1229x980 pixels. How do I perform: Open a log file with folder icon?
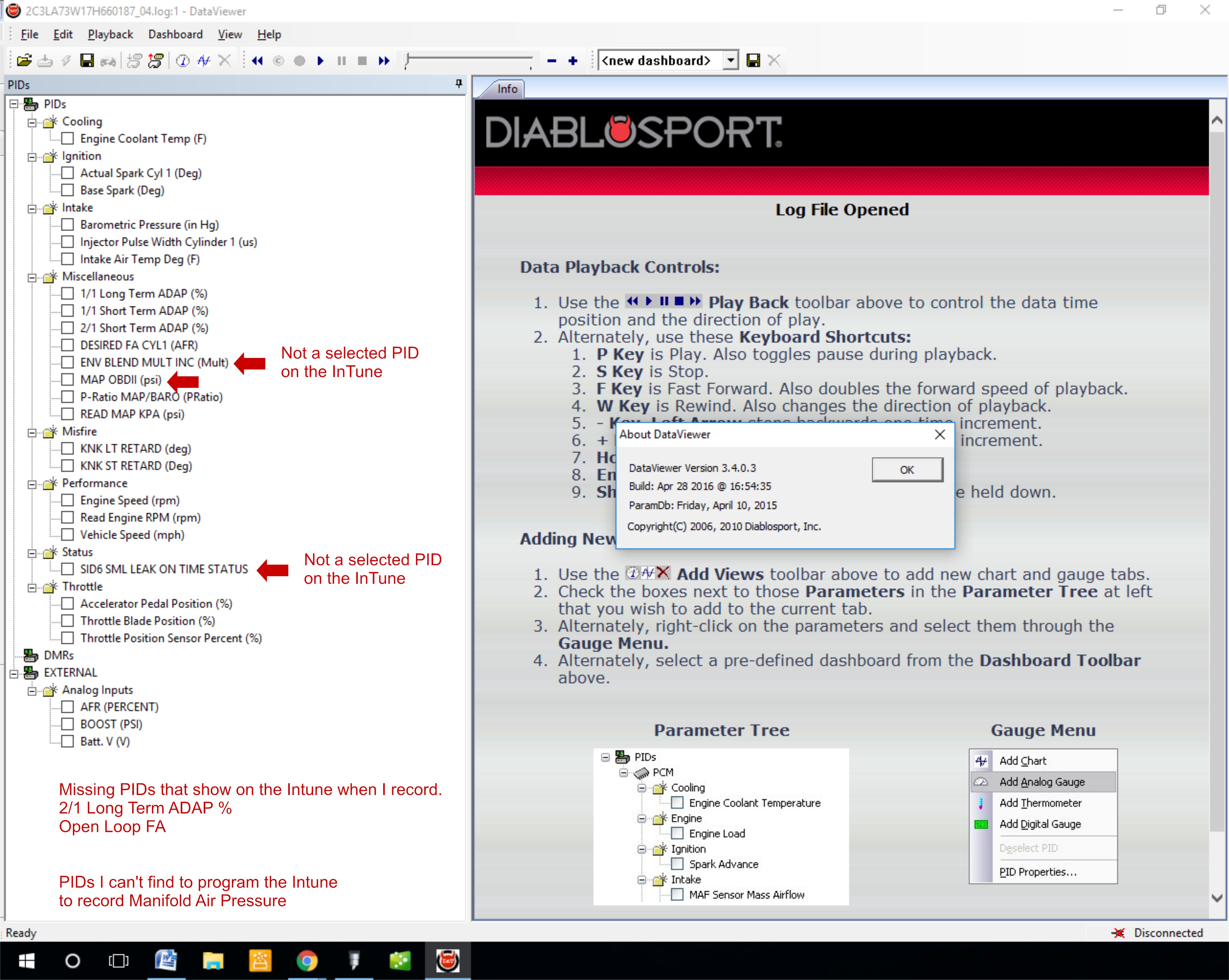(24, 60)
